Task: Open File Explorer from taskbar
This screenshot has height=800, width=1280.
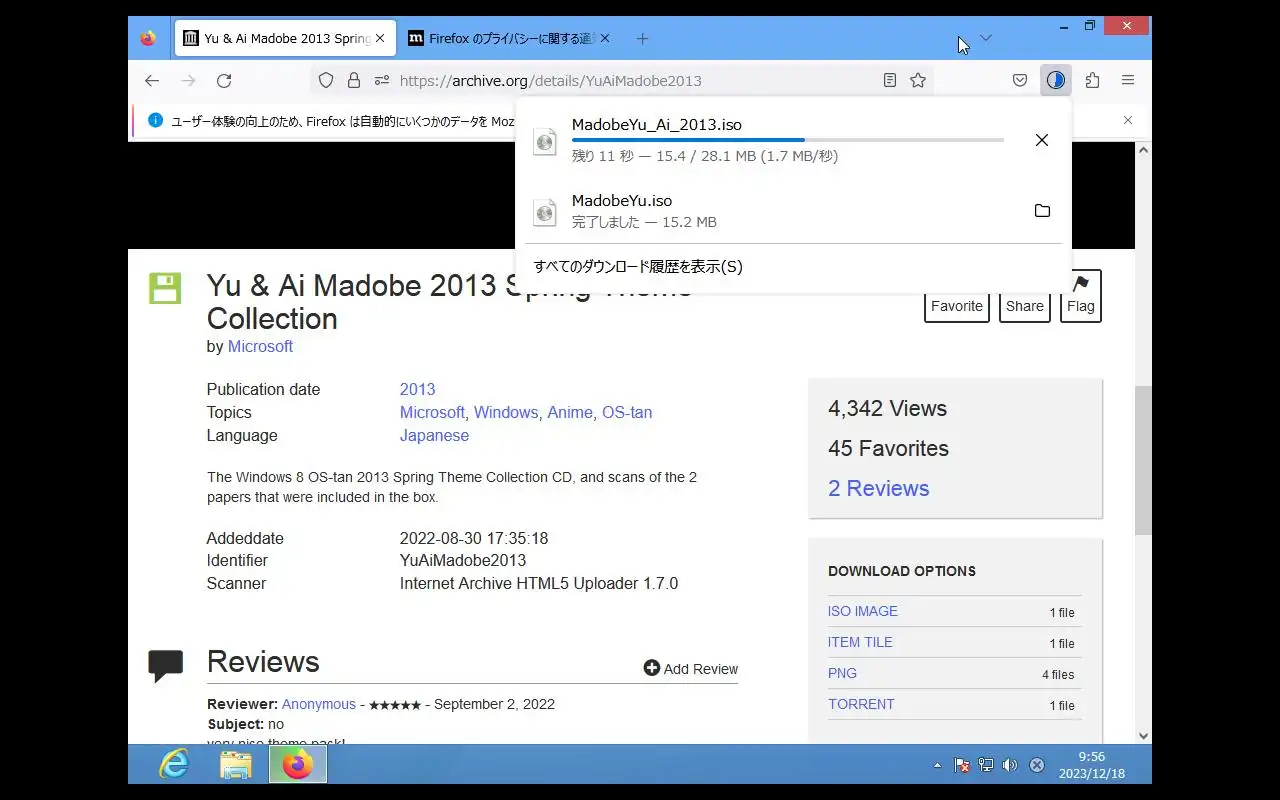Action: click(236, 765)
